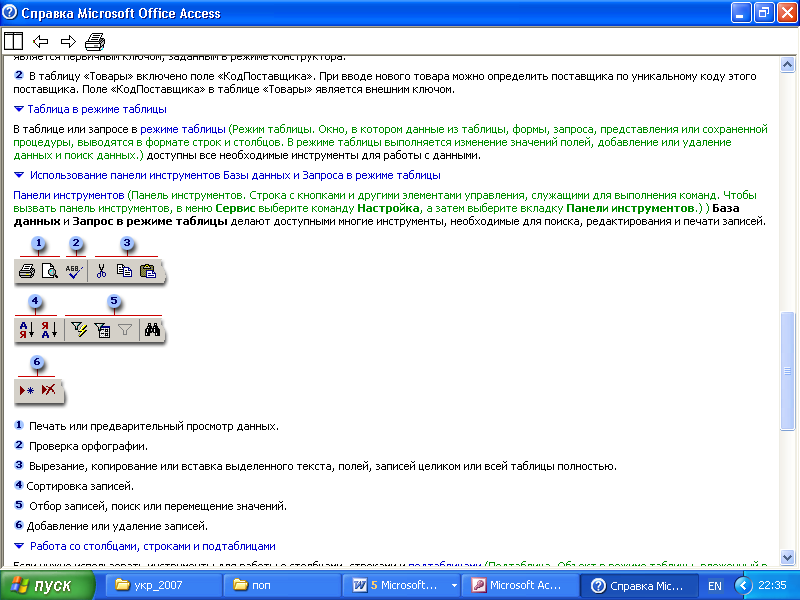Viewport: 800px width, 600px height.
Task: Click the greyed Apply Filter funnel icon
Action: click(125, 330)
